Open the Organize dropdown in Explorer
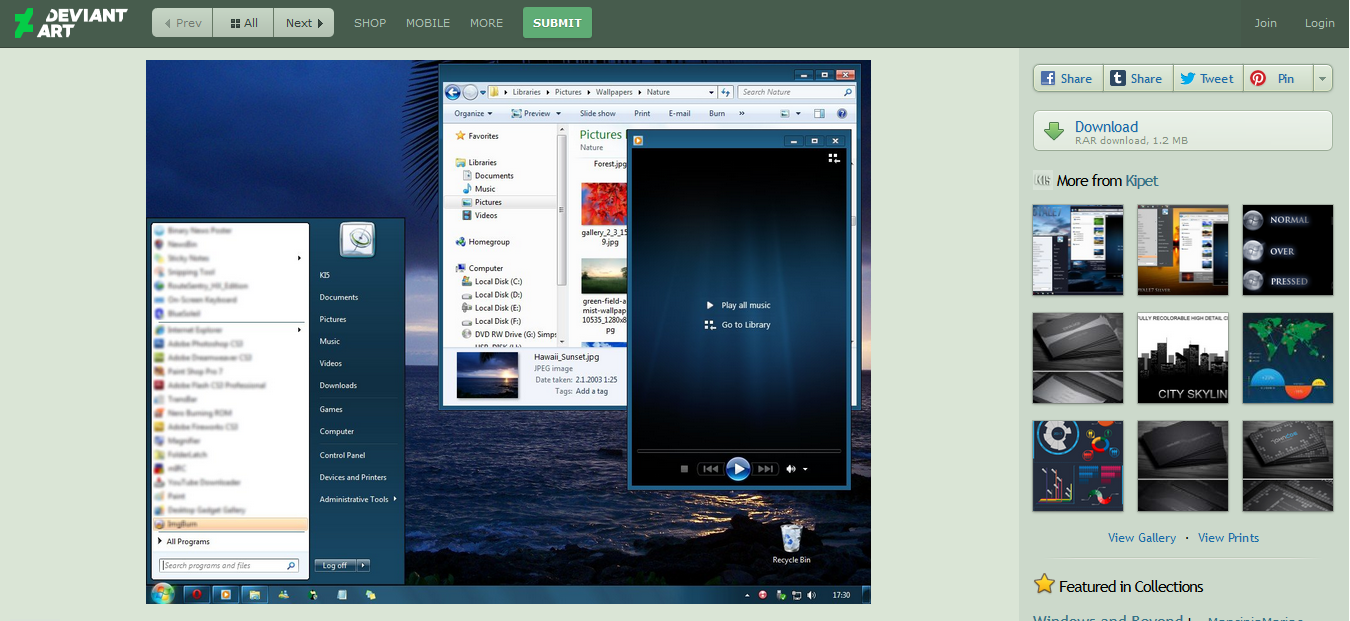Image resolution: width=1350 pixels, height=621 pixels. pyautogui.click(x=473, y=114)
